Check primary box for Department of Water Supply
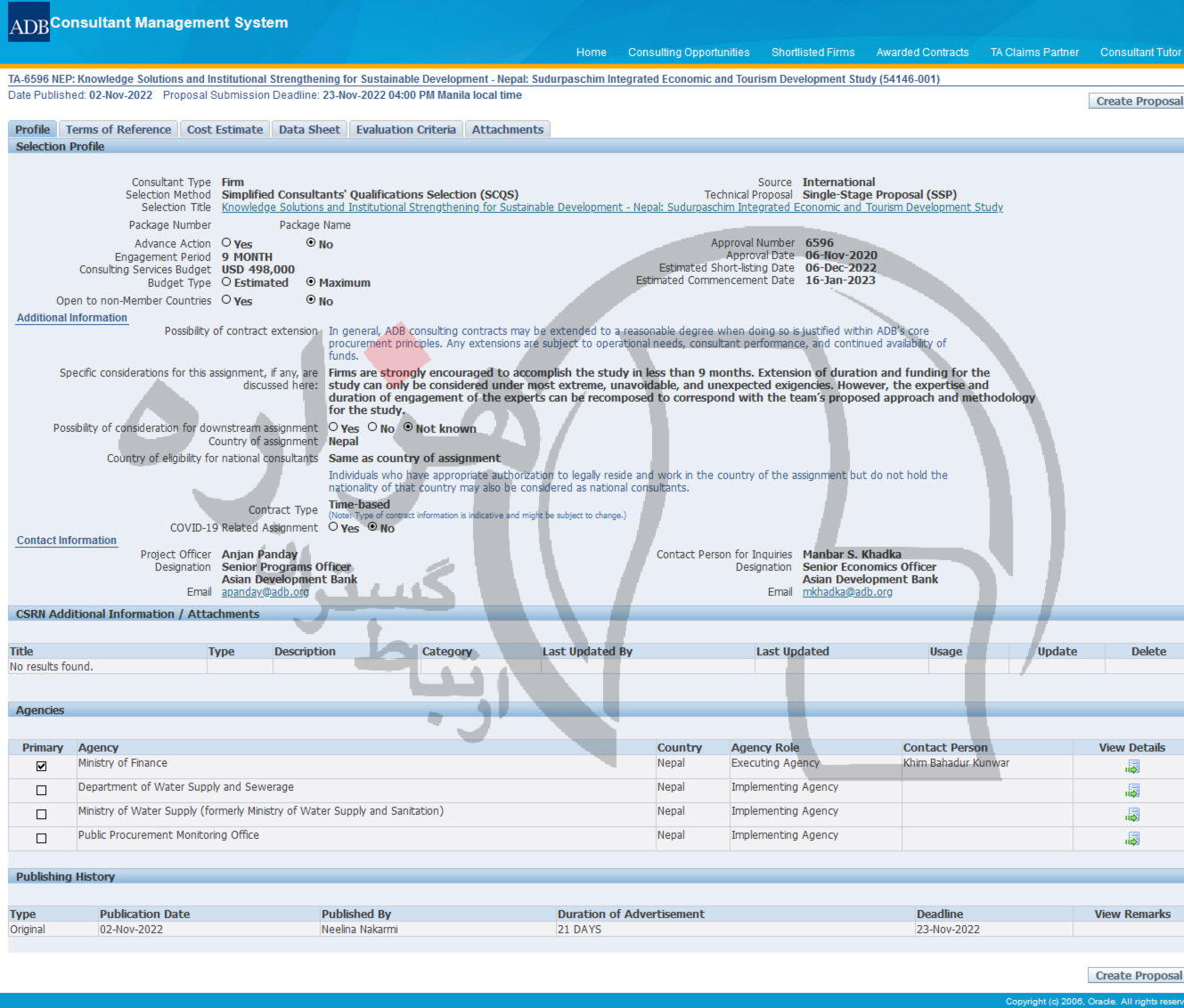Screen dimensions: 1184x1008 pos(41,790)
